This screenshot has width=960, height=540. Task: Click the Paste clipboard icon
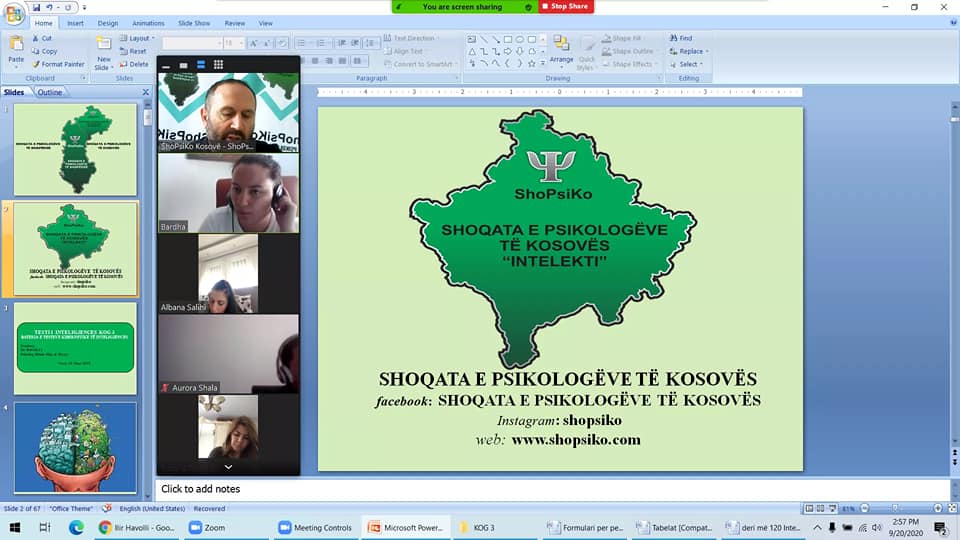tap(16, 45)
